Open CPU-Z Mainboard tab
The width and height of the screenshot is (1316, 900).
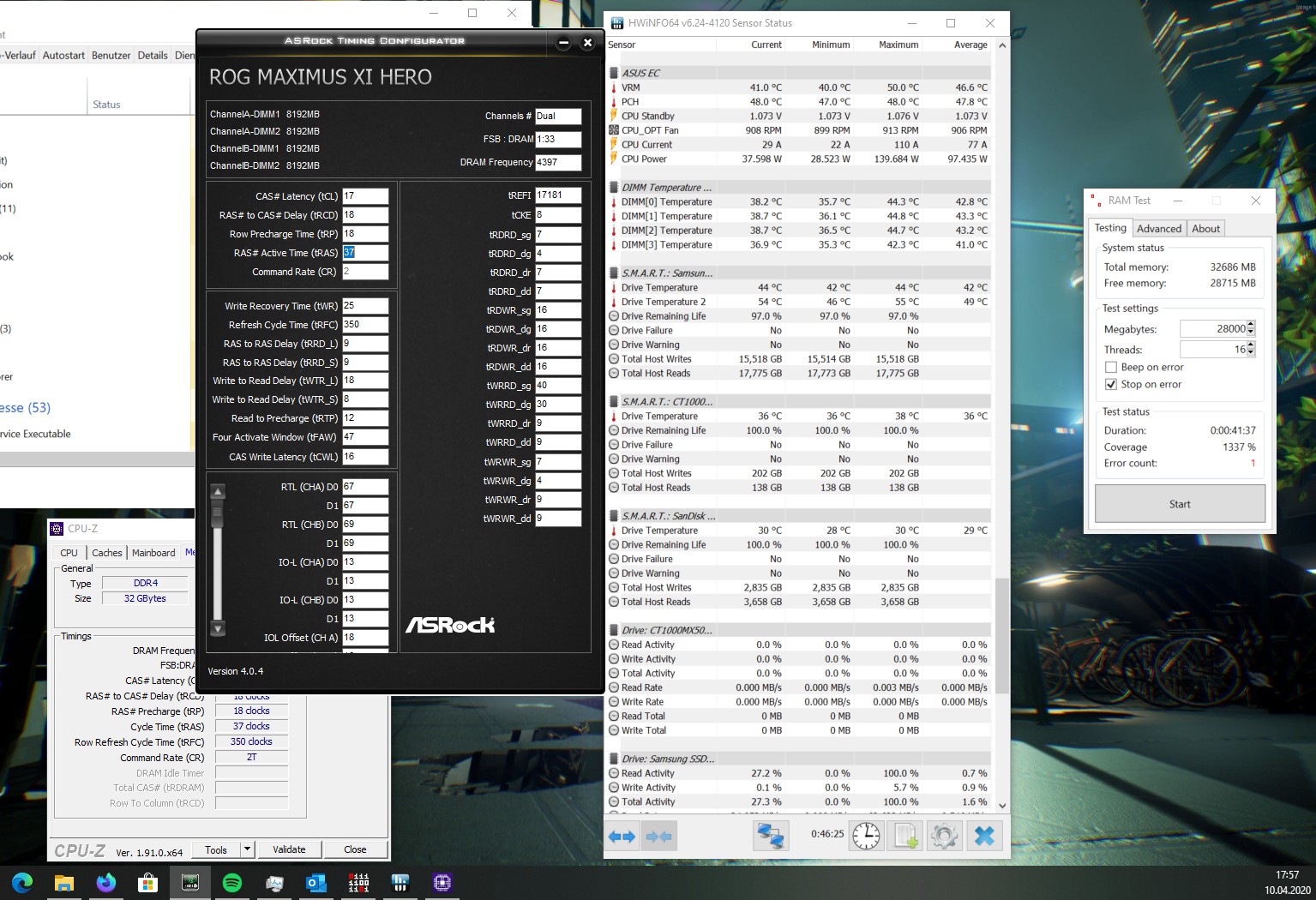[153, 553]
